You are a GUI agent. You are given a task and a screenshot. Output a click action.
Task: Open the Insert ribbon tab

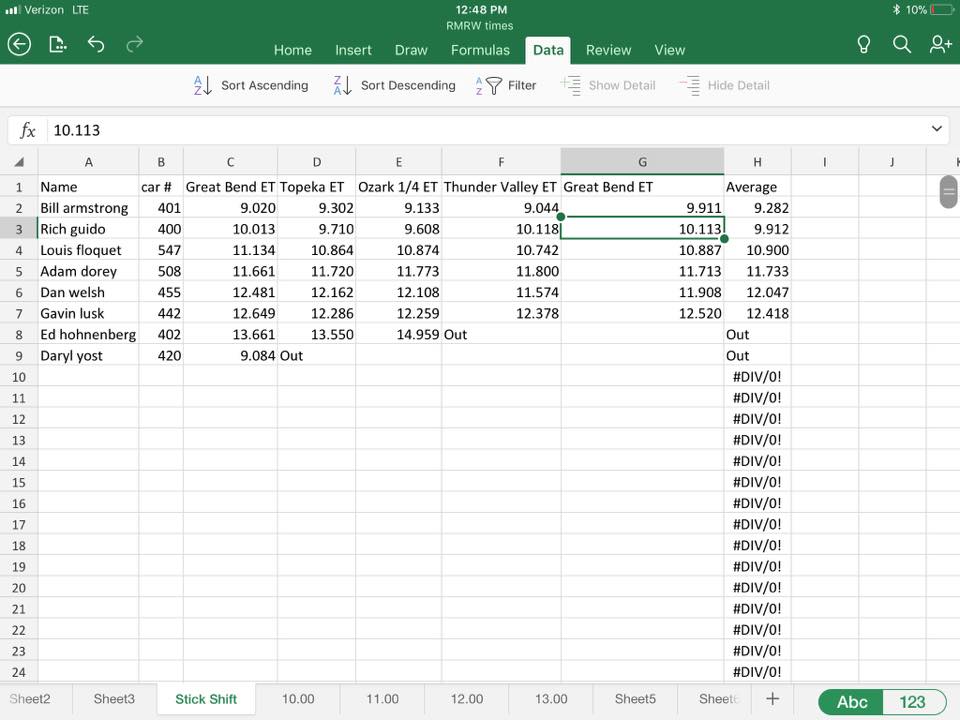pos(353,50)
